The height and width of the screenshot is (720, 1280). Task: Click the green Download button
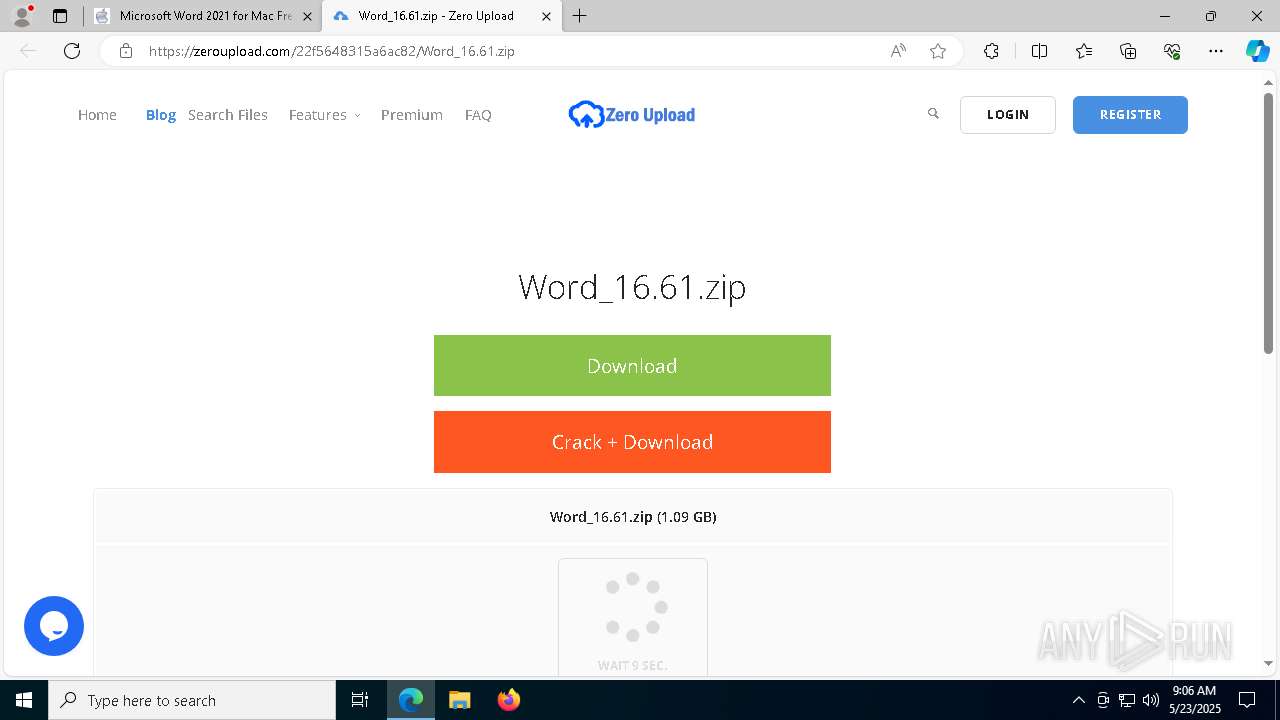pos(632,366)
